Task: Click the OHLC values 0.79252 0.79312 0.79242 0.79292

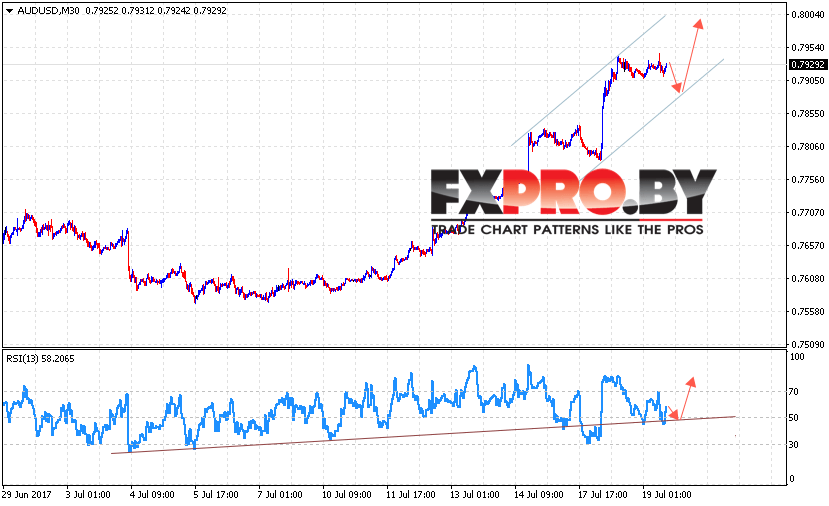Action: click(x=156, y=11)
